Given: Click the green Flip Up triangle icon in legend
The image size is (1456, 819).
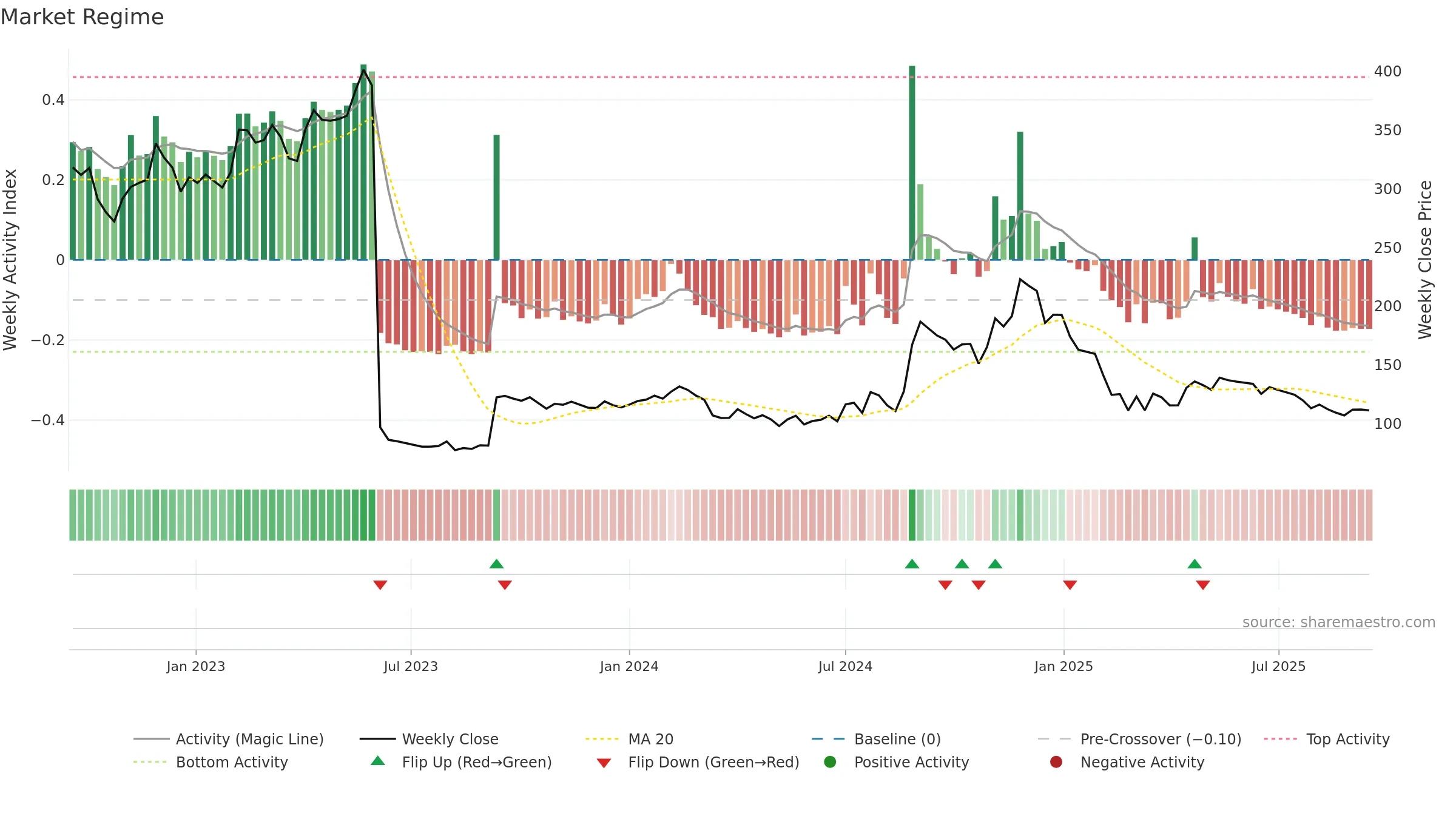Looking at the screenshot, I should pyautogui.click(x=378, y=761).
